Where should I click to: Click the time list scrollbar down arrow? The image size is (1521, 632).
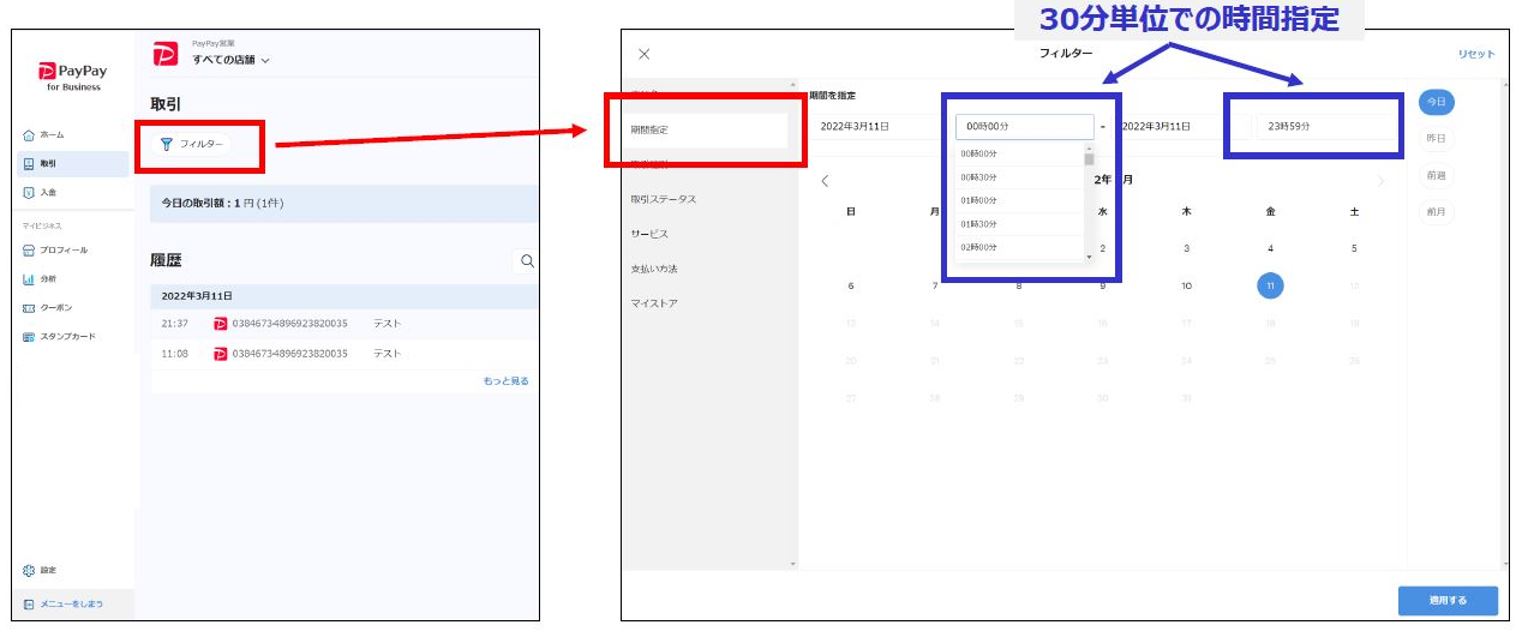tap(1089, 257)
